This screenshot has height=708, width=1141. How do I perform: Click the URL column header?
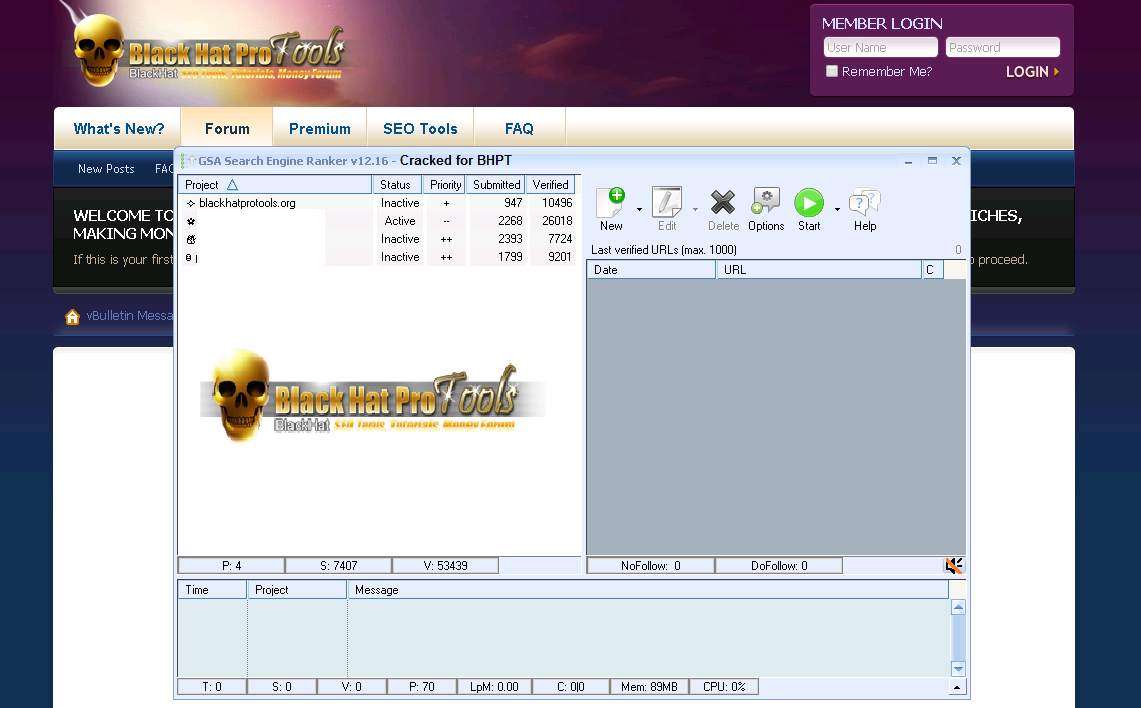coord(819,270)
